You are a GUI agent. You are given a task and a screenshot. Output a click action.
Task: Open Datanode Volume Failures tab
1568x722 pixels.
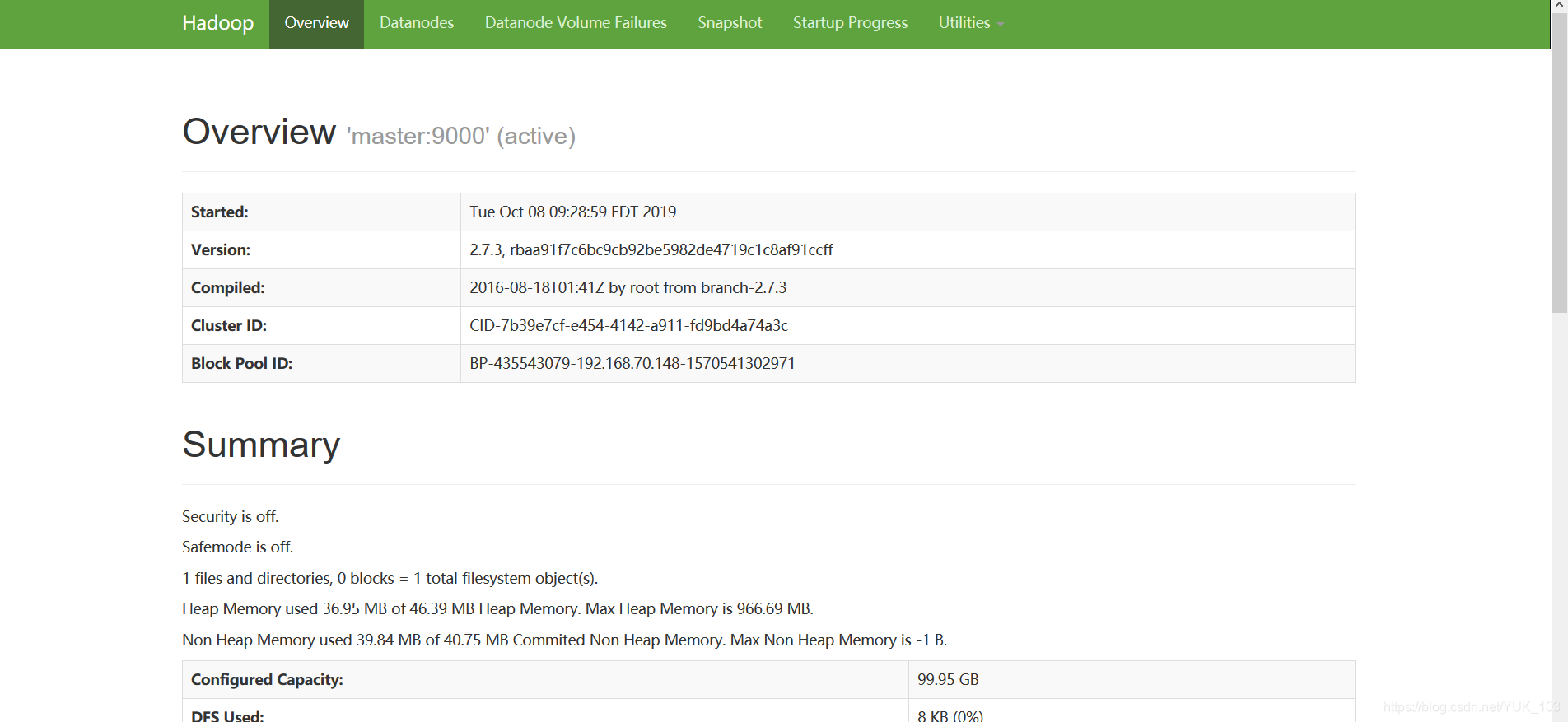(x=576, y=24)
